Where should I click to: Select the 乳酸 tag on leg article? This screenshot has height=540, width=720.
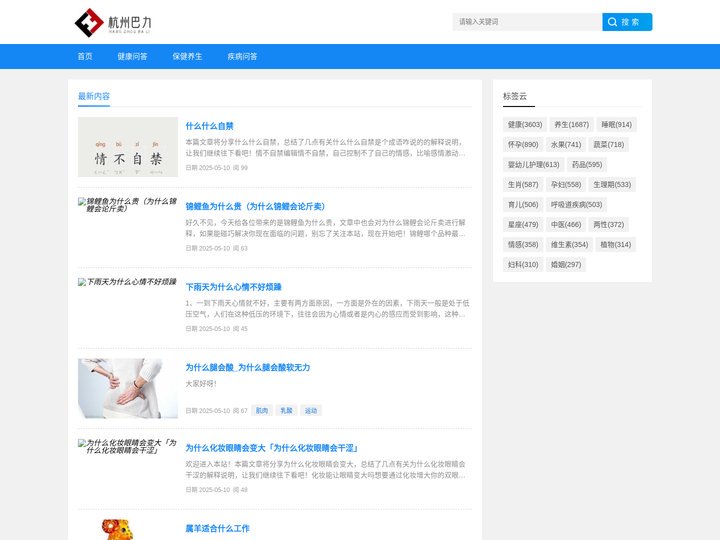click(x=287, y=411)
